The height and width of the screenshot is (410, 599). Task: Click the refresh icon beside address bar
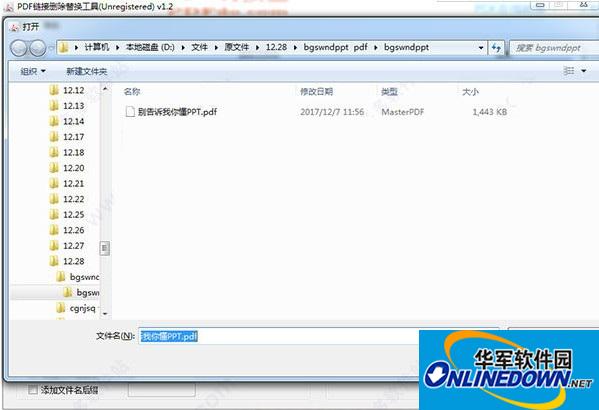click(x=496, y=48)
